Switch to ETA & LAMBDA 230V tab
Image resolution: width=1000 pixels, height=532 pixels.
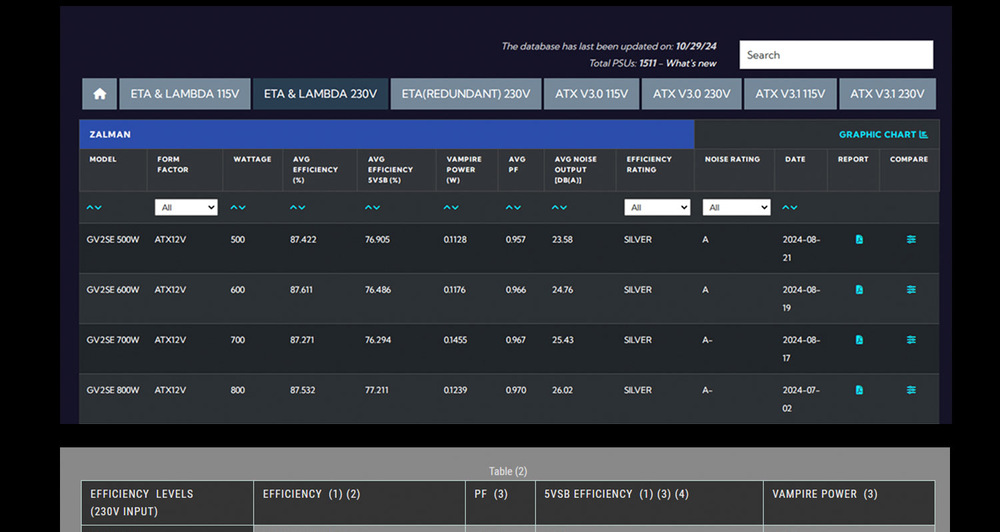click(x=320, y=94)
